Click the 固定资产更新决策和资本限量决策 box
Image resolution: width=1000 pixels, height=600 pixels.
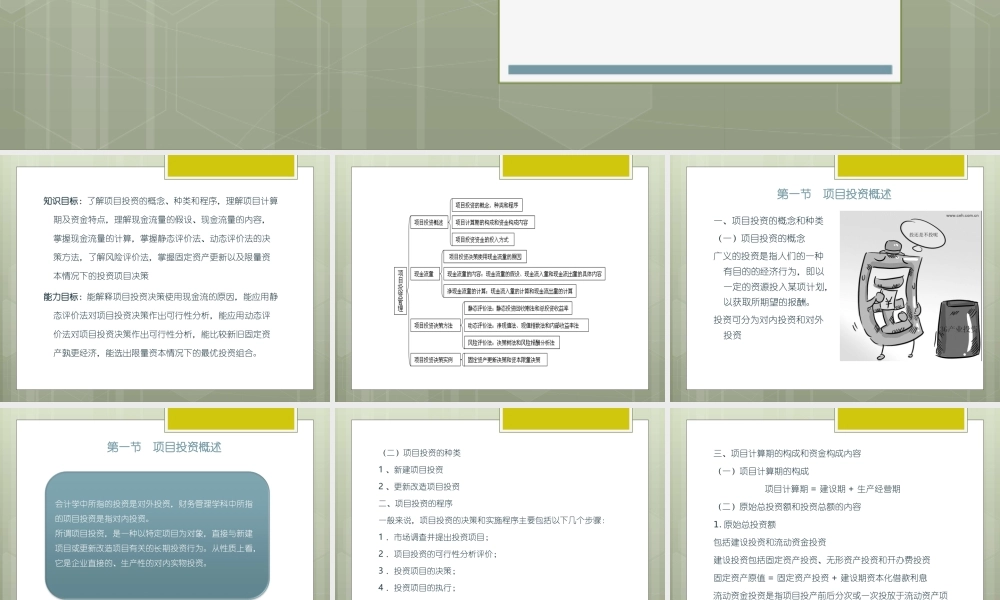coord(505,359)
